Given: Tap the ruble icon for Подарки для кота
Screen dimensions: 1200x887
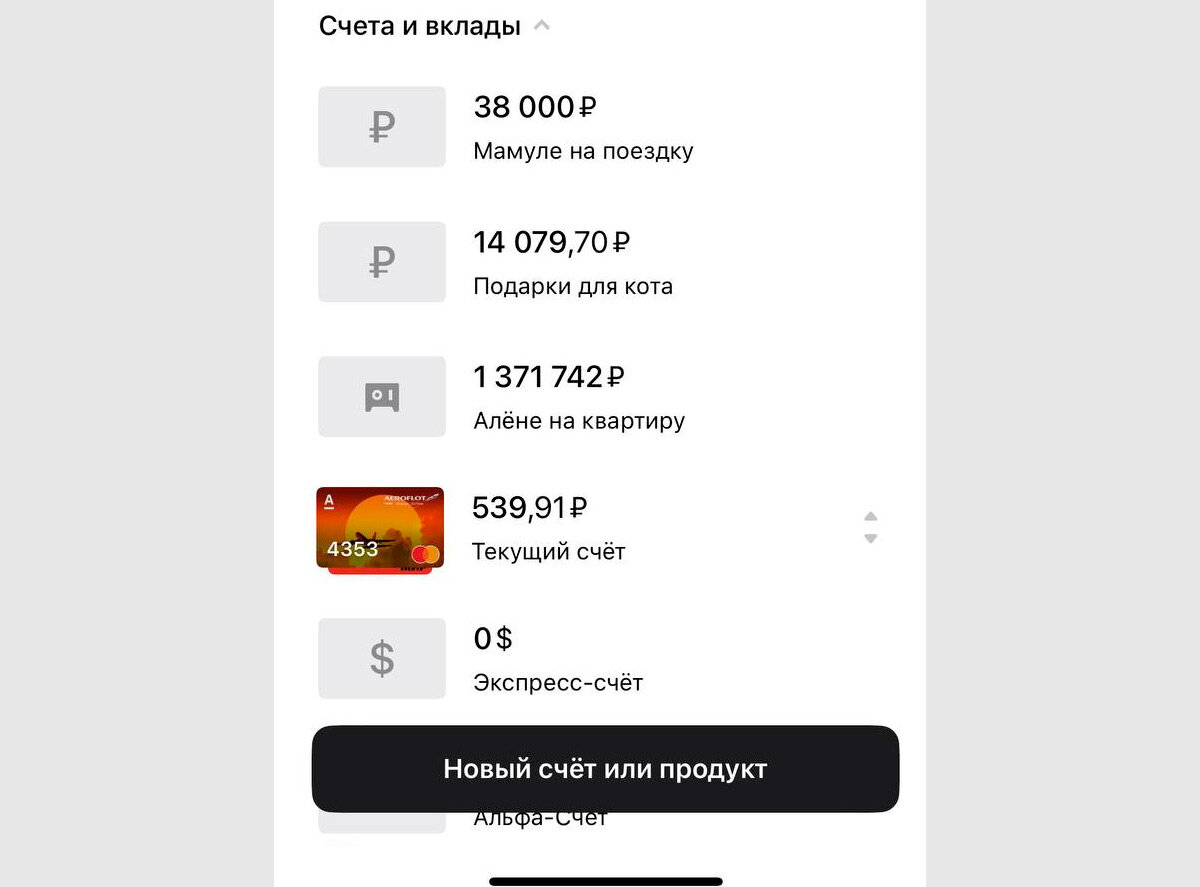Looking at the screenshot, I should 382,262.
